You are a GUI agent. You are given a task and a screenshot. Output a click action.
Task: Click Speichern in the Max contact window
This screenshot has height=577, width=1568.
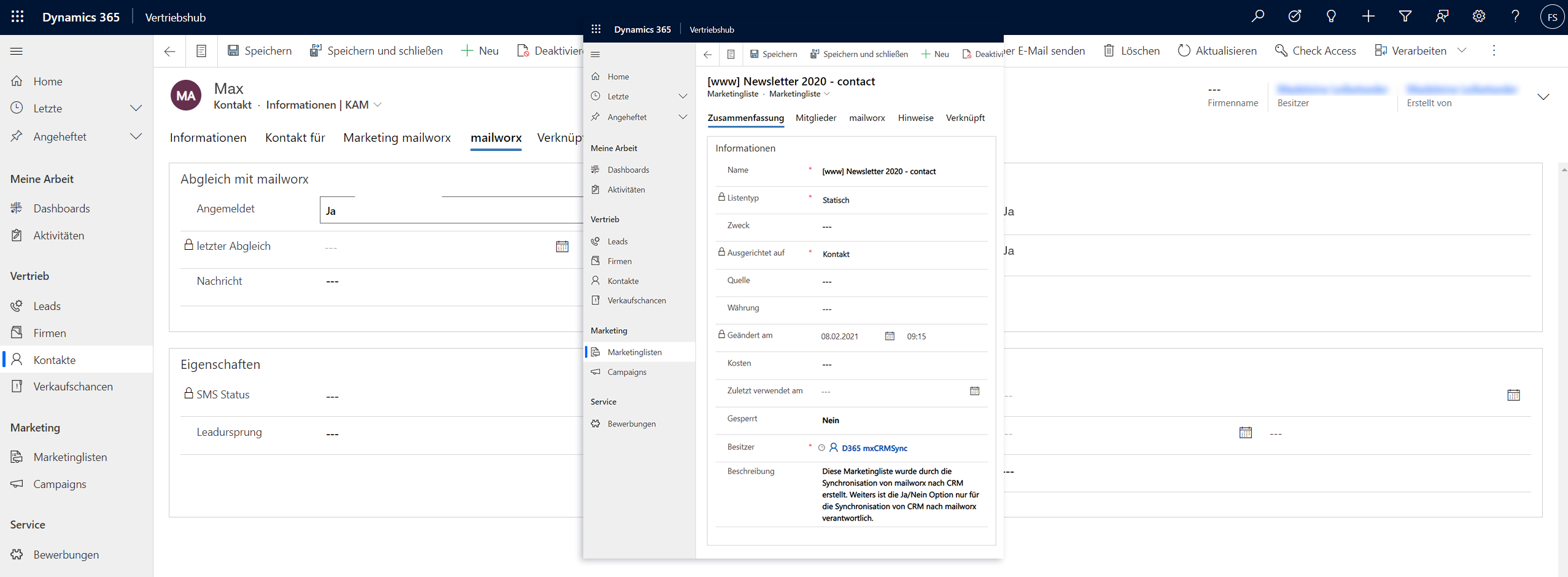260,51
